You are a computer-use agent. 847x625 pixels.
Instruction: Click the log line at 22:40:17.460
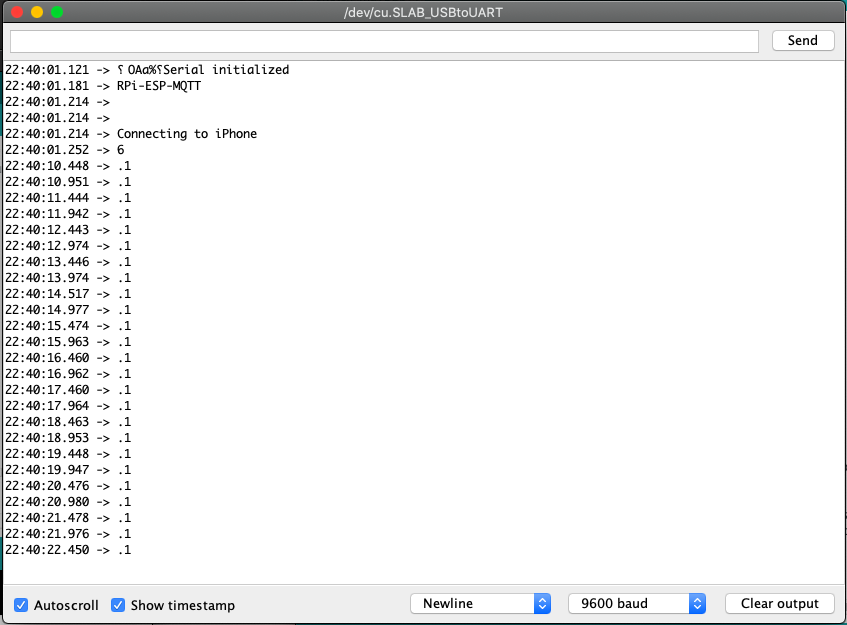click(x=68, y=390)
